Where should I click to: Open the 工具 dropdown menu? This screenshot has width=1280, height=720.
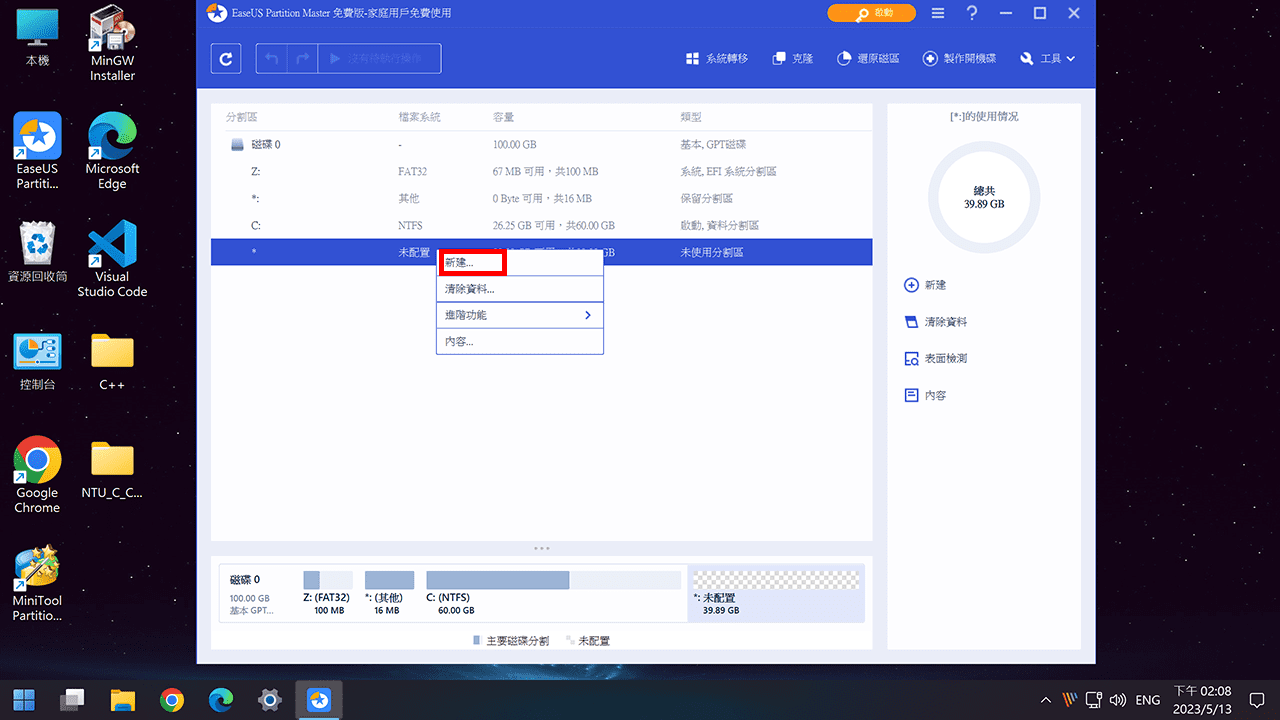click(1046, 58)
